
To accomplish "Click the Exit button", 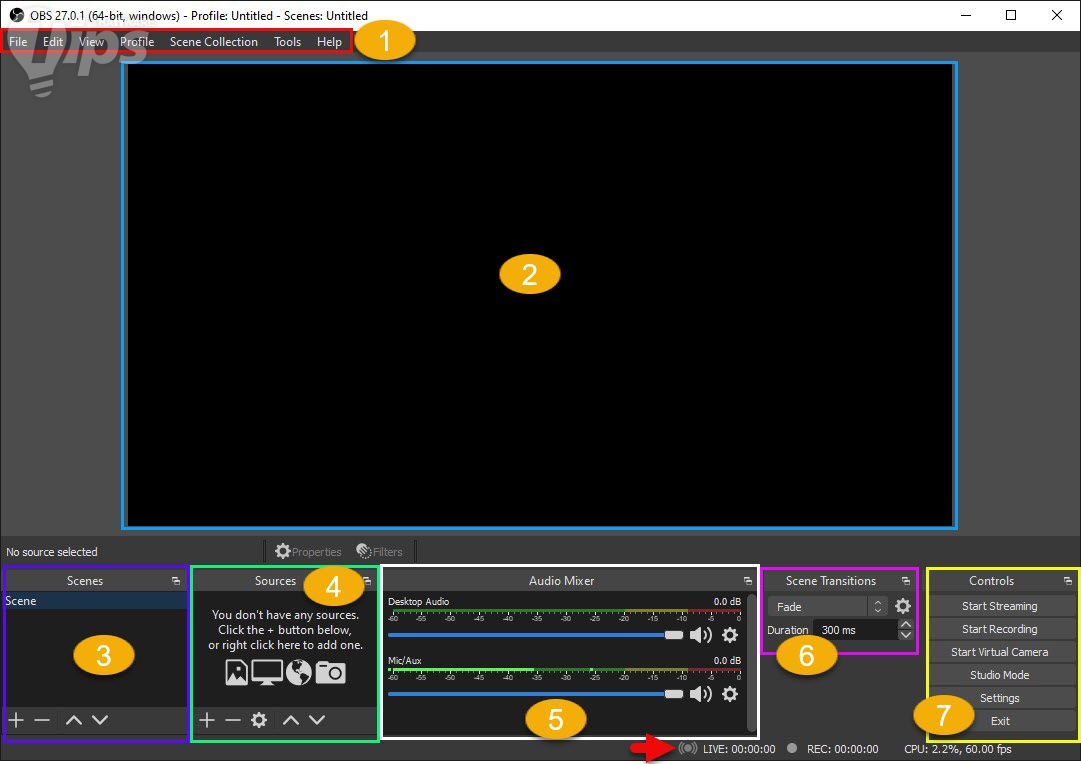I will tap(1000, 721).
